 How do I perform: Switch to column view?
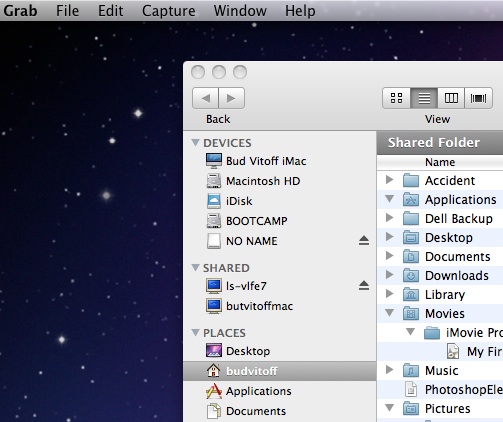coord(451,98)
